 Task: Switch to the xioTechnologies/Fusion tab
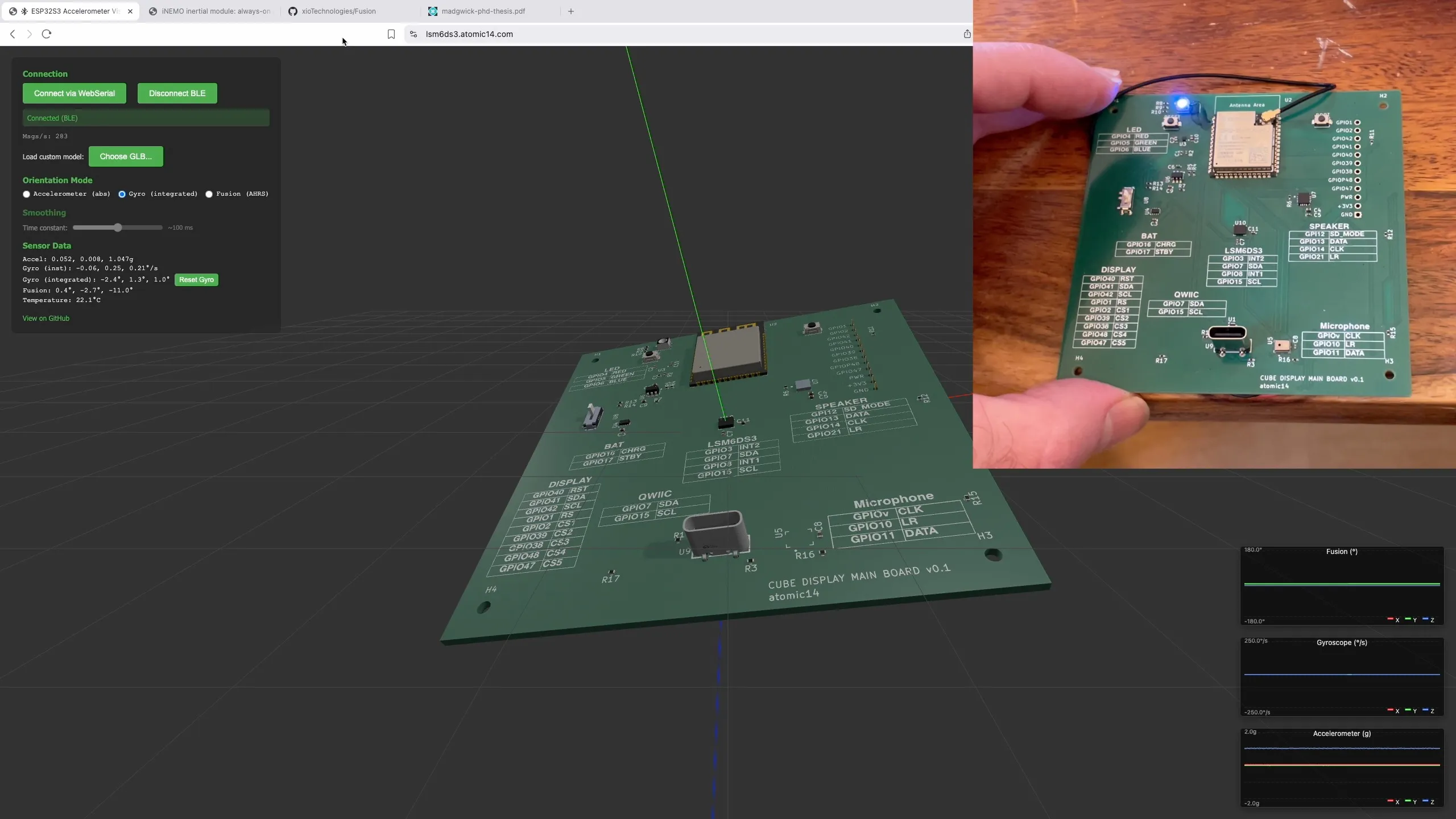pos(338,11)
